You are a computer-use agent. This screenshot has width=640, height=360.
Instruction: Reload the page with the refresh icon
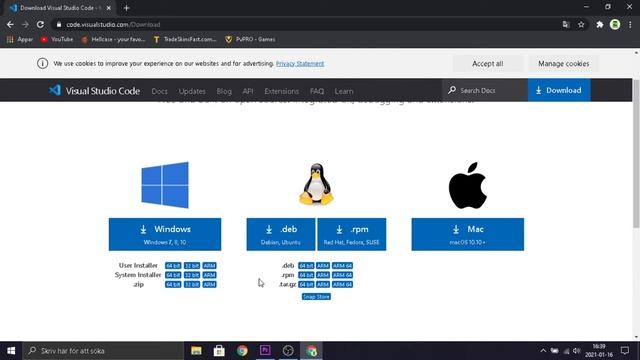tap(40, 24)
